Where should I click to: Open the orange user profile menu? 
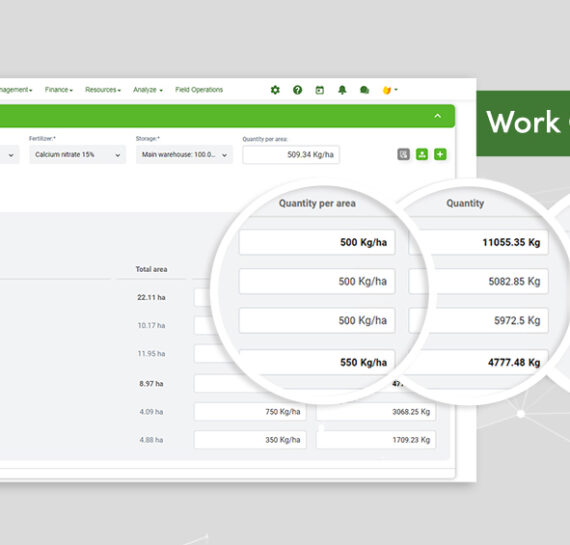tap(390, 90)
